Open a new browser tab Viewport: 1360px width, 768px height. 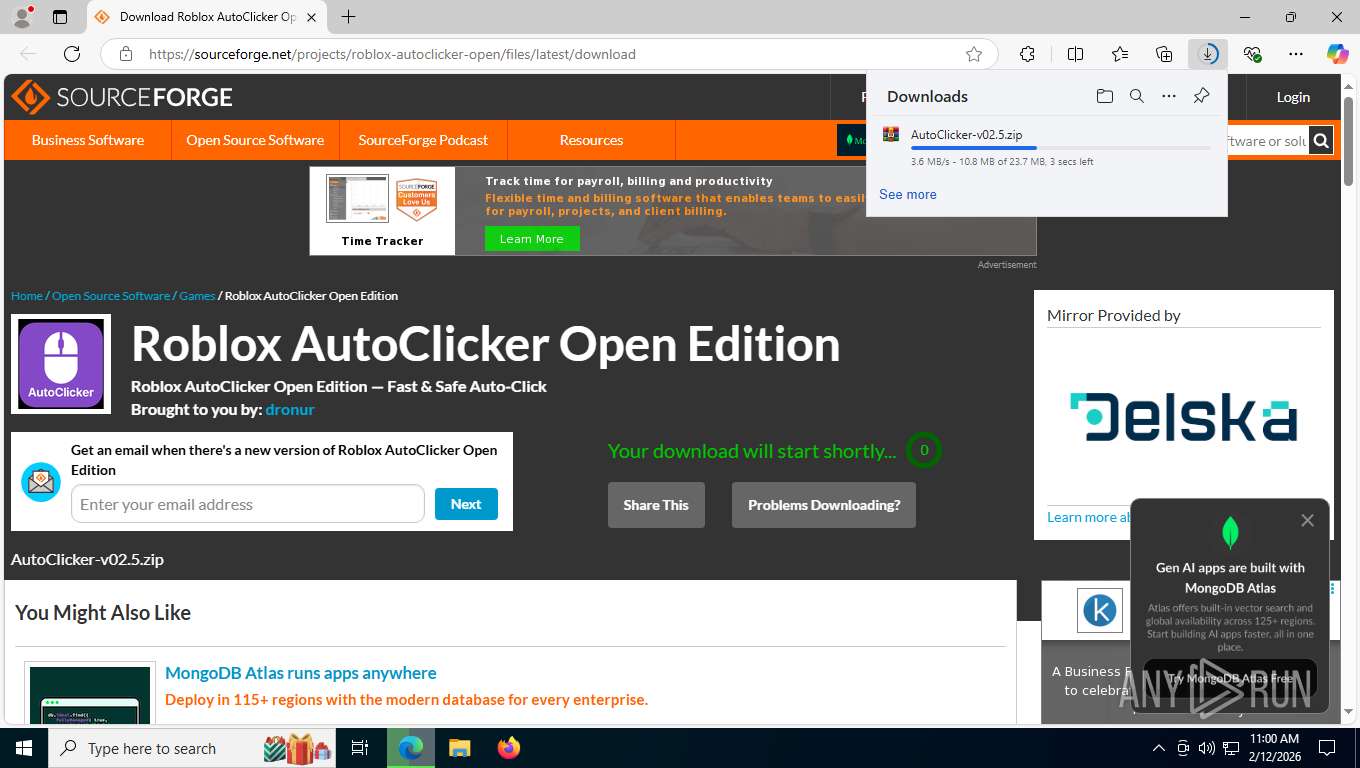point(348,17)
